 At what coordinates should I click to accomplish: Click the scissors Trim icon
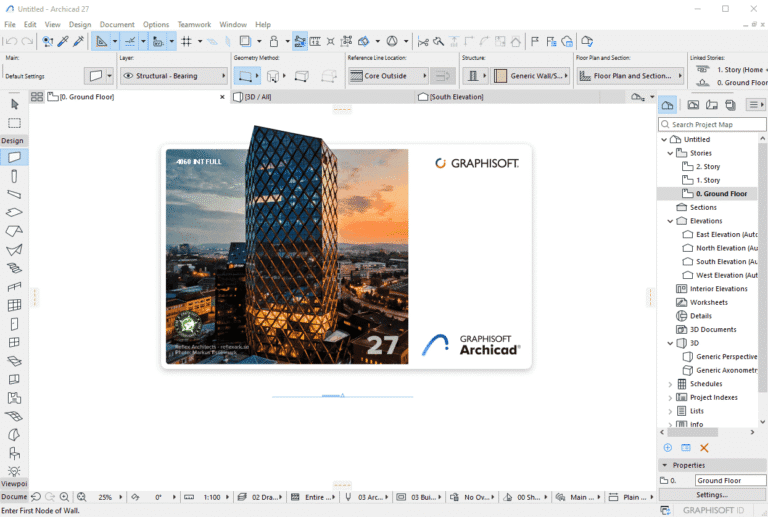point(423,42)
